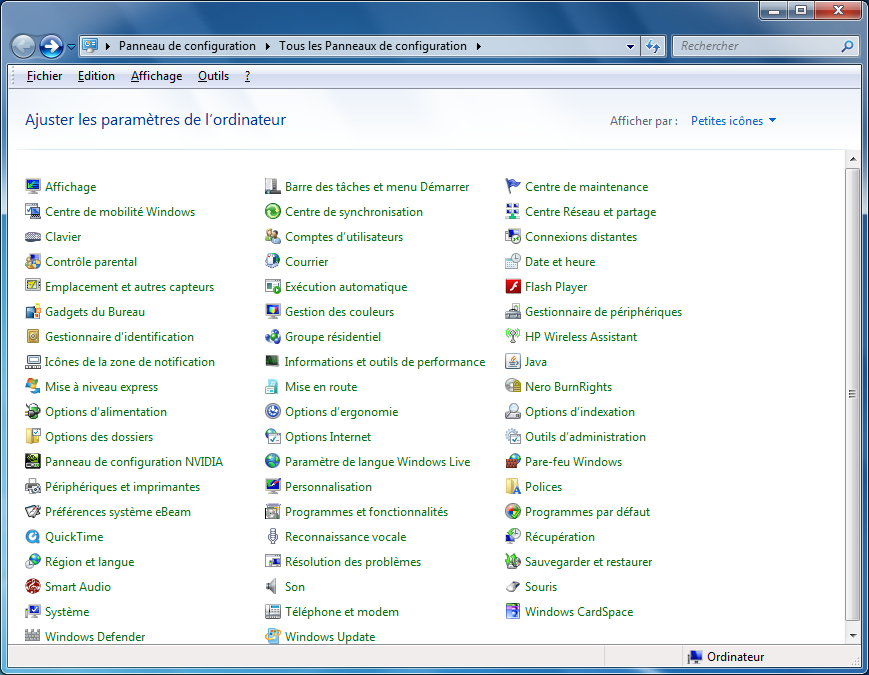The width and height of the screenshot is (869, 675).
Task: Open the Courrier mail icon
Action: (273, 262)
